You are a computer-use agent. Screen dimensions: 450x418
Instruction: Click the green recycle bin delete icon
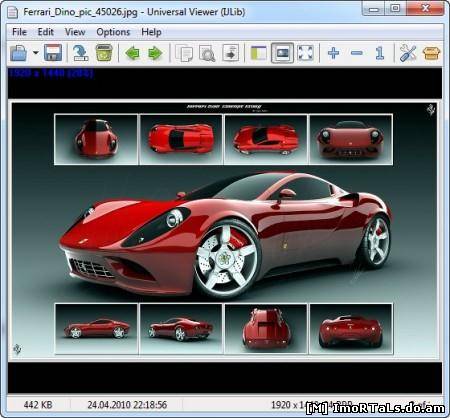tap(104, 53)
